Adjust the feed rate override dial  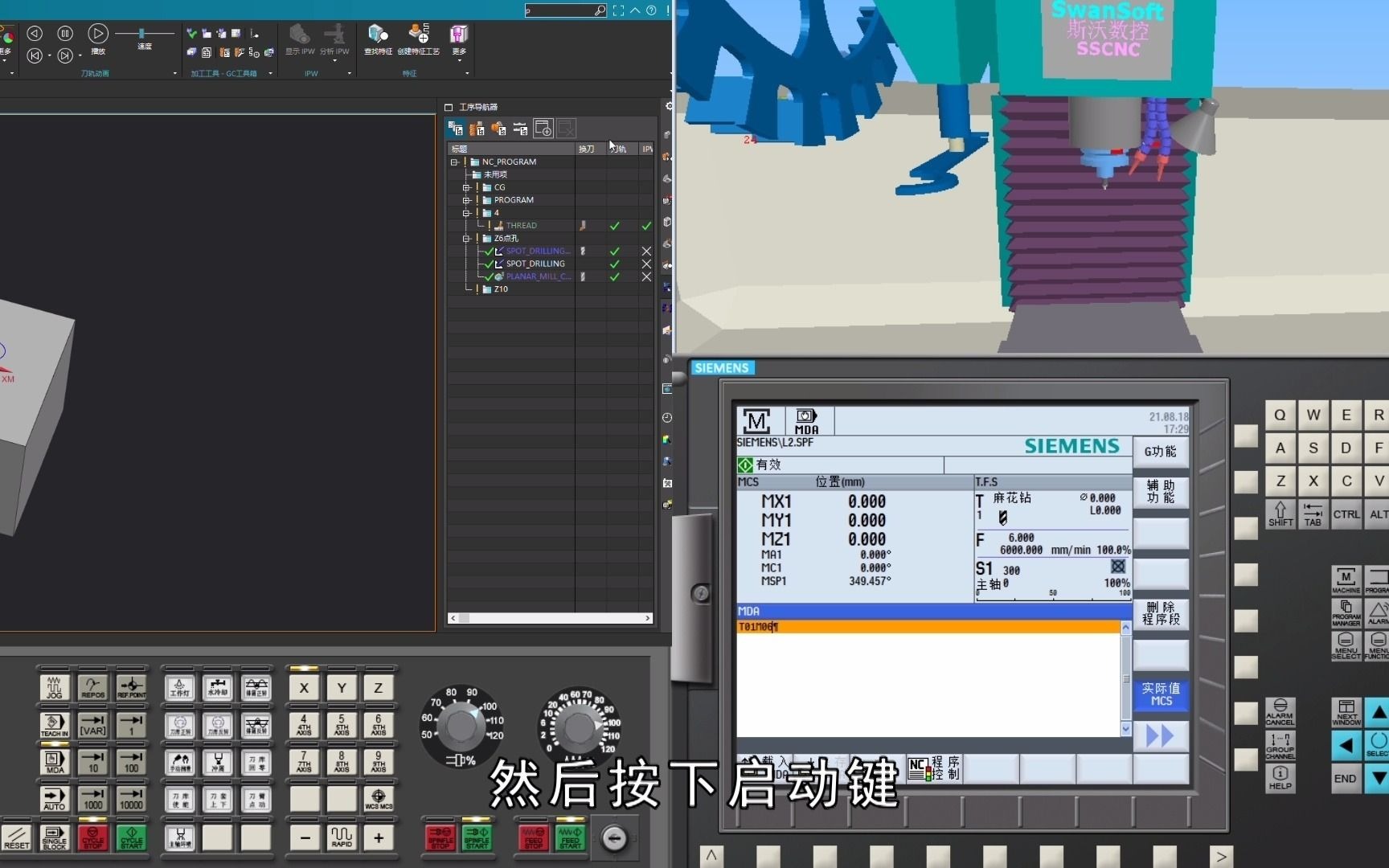coord(579,727)
